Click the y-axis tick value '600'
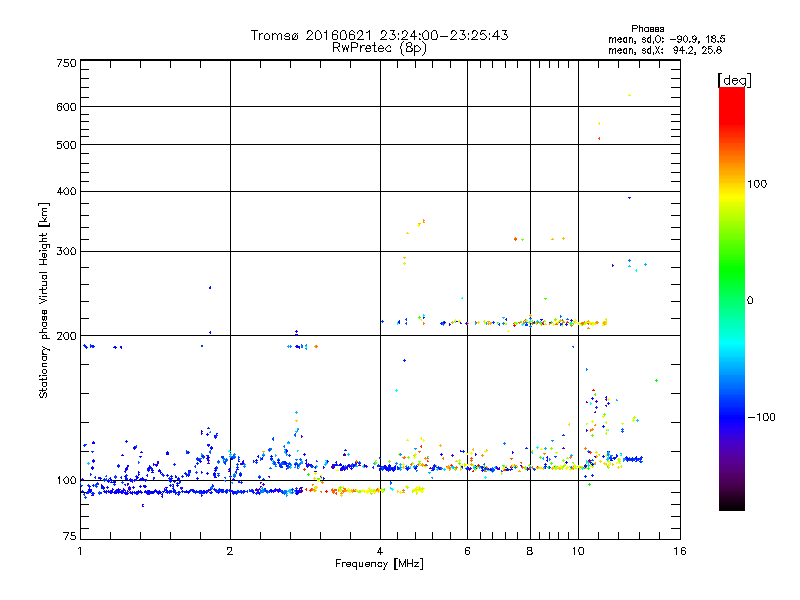Viewport: 800px width, 600px height. click(x=67, y=107)
